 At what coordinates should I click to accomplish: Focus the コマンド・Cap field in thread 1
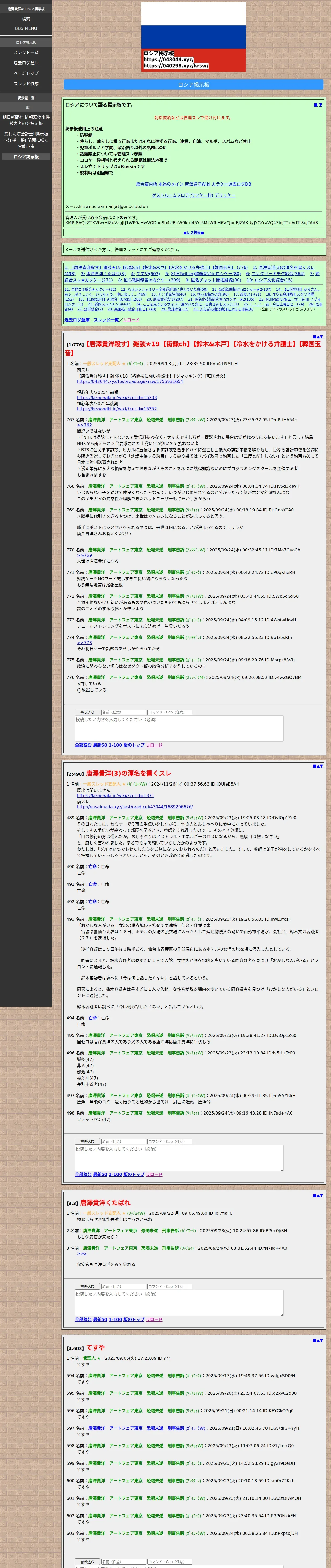(170, 712)
